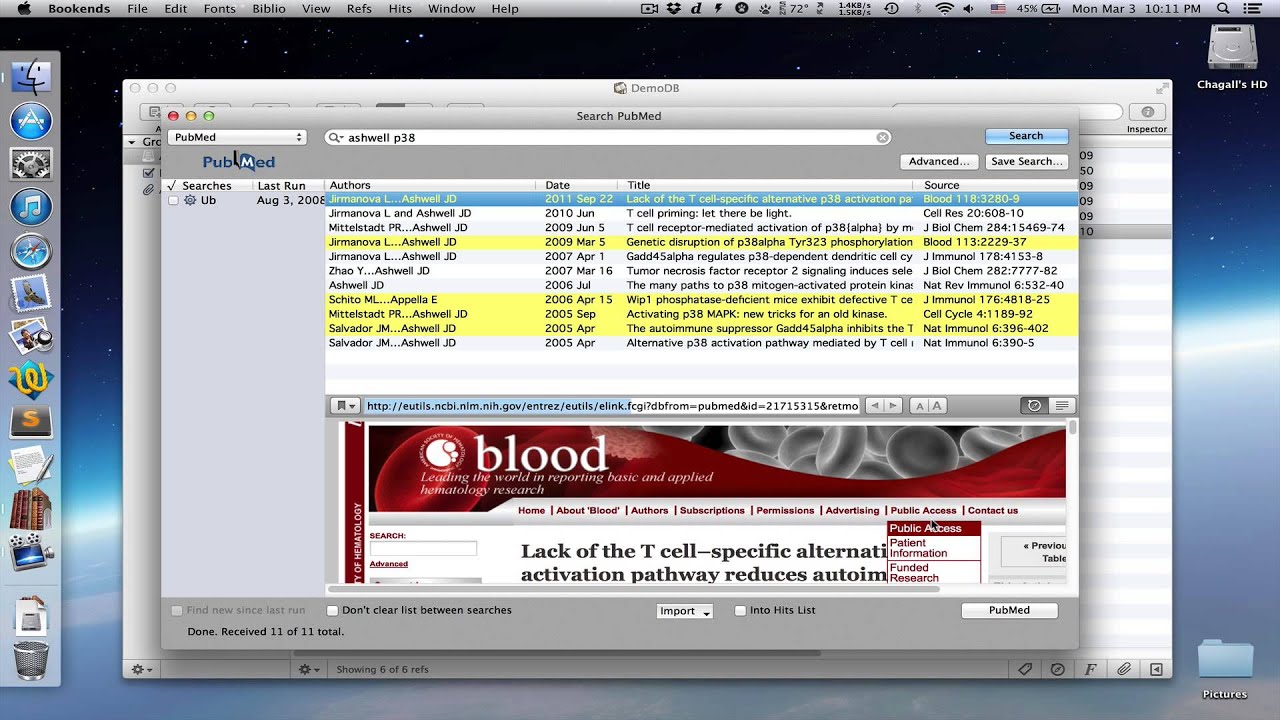Click the bookmark icon beside the URL

click(345, 406)
